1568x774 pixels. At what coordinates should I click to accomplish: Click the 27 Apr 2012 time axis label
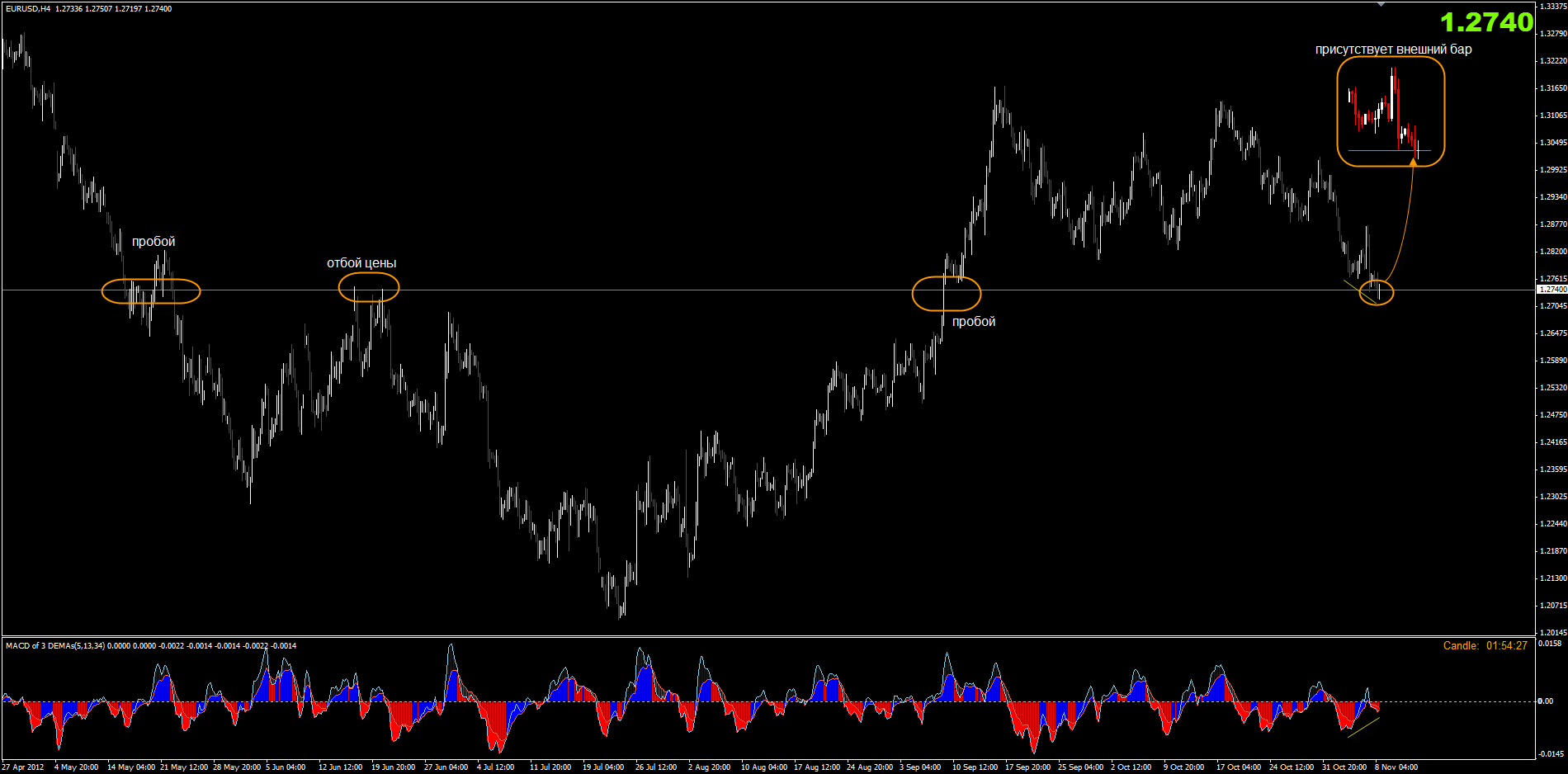click(x=23, y=767)
